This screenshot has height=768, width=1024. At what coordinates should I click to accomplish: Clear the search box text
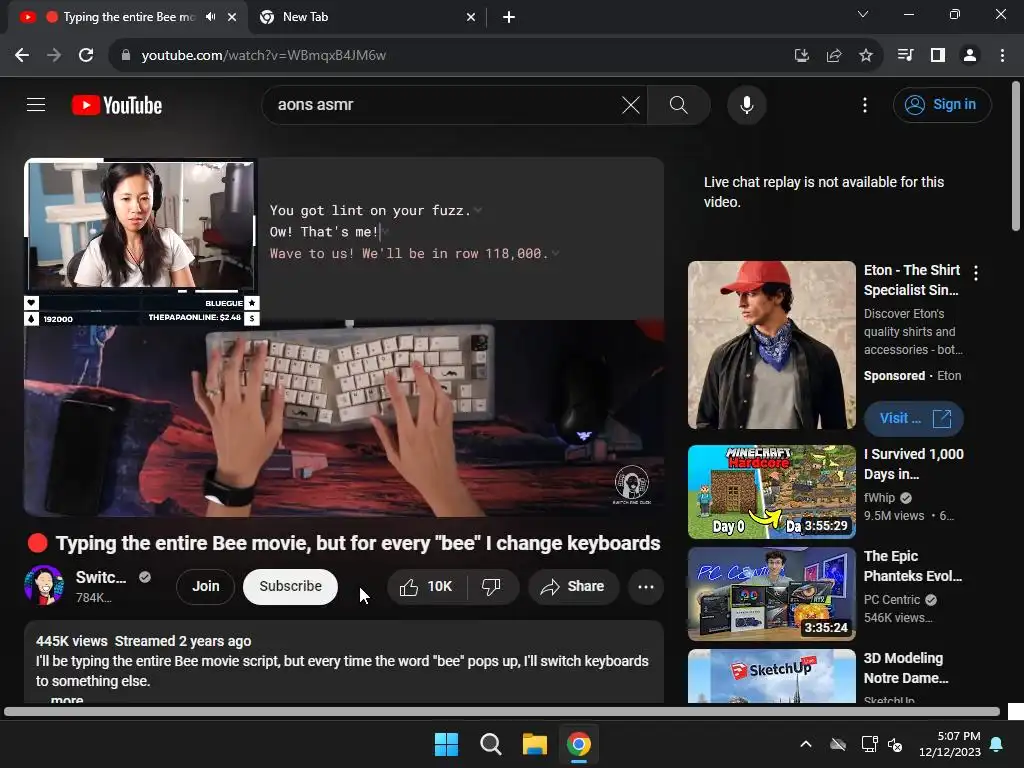[x=631, y=105]
